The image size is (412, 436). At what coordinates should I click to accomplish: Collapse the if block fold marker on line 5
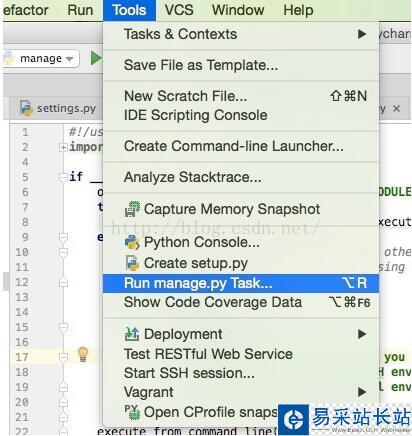pos(63,177)
